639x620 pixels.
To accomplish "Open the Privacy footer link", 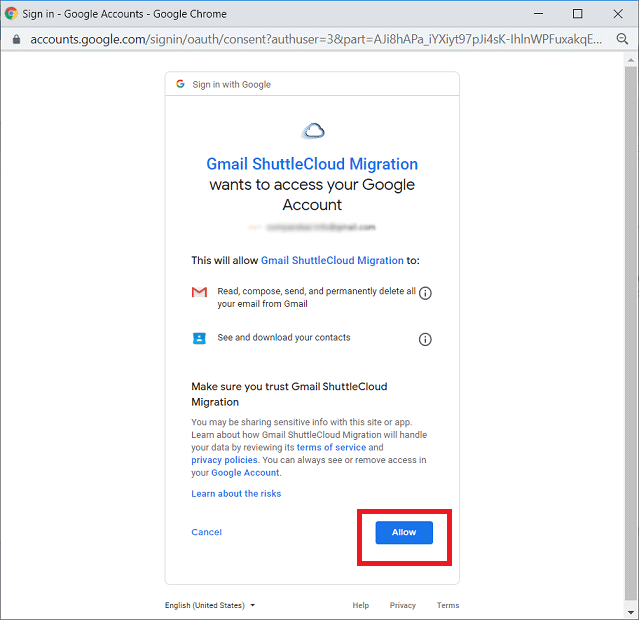I will click(x=403, y=605).
